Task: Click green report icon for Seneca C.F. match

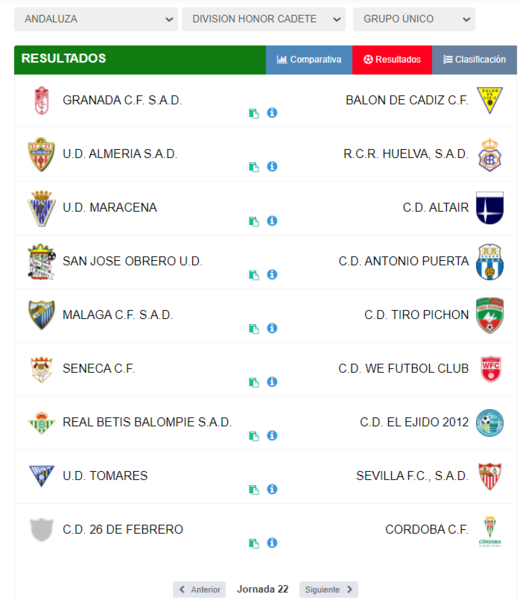Action: click(254, 382)
